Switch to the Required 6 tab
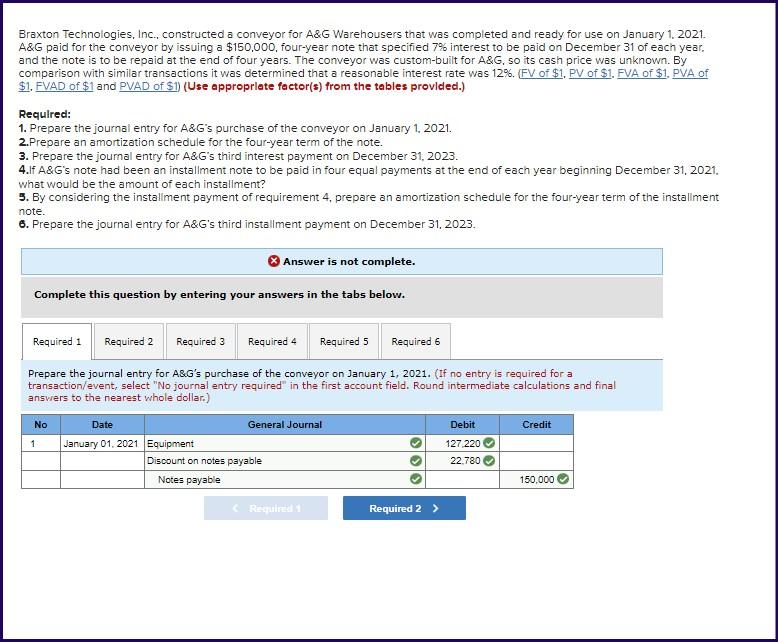Screen dimensions: 778x642 pos(415,341)
